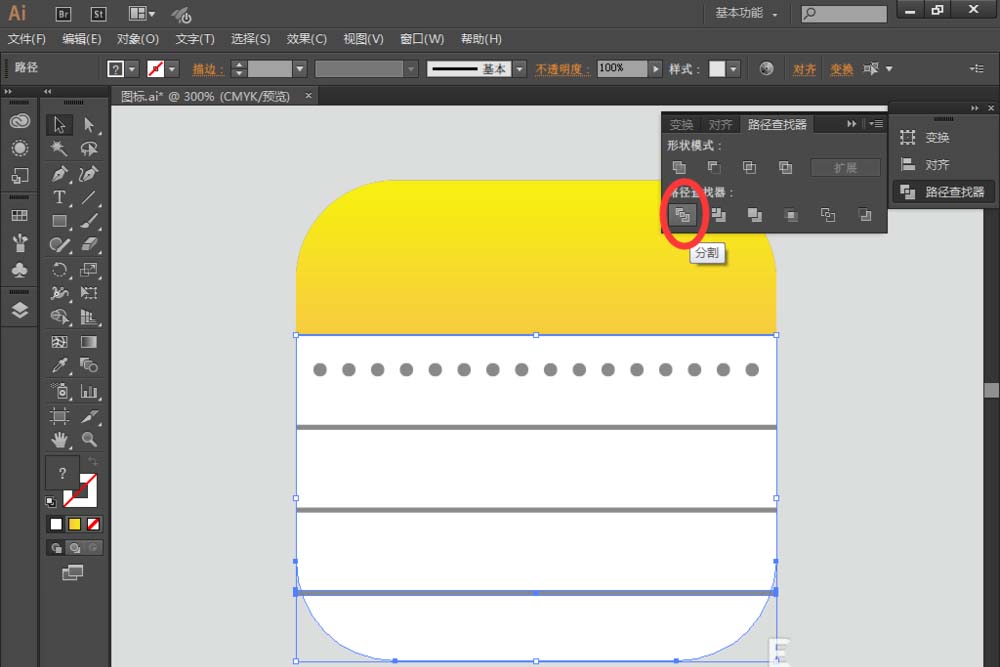Open Arrange Documents dropdown
Image resolution: width=1000 pixels, height=667 pixels.
142,13
